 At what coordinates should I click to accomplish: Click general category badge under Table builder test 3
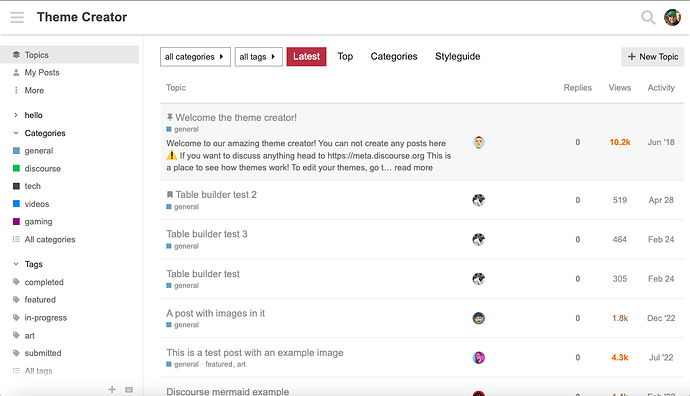click(183, 246)
